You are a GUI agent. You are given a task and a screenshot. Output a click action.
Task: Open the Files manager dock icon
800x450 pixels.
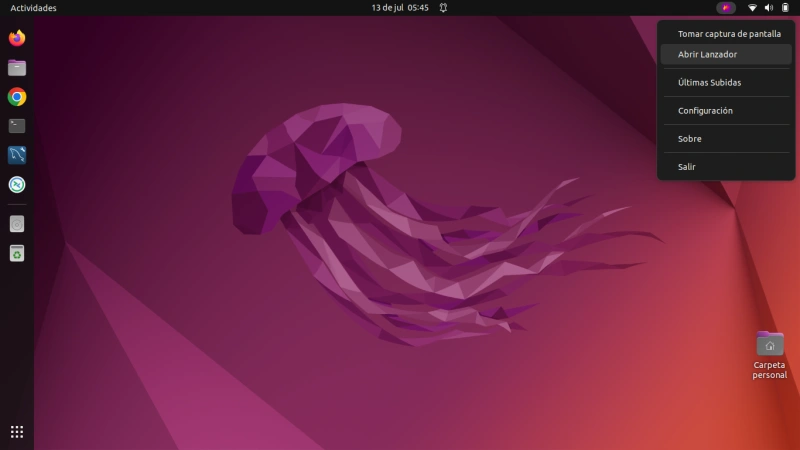coord(17,67)
